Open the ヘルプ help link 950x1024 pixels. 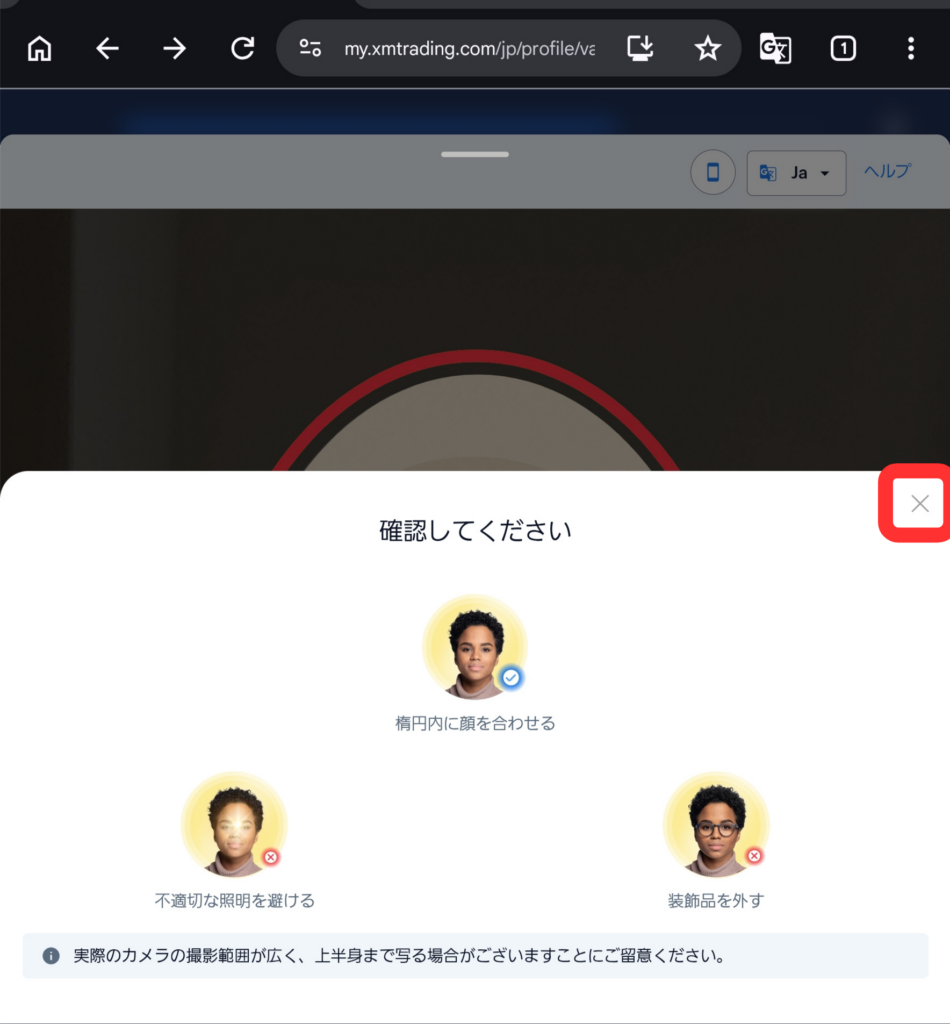coord(887,171)
